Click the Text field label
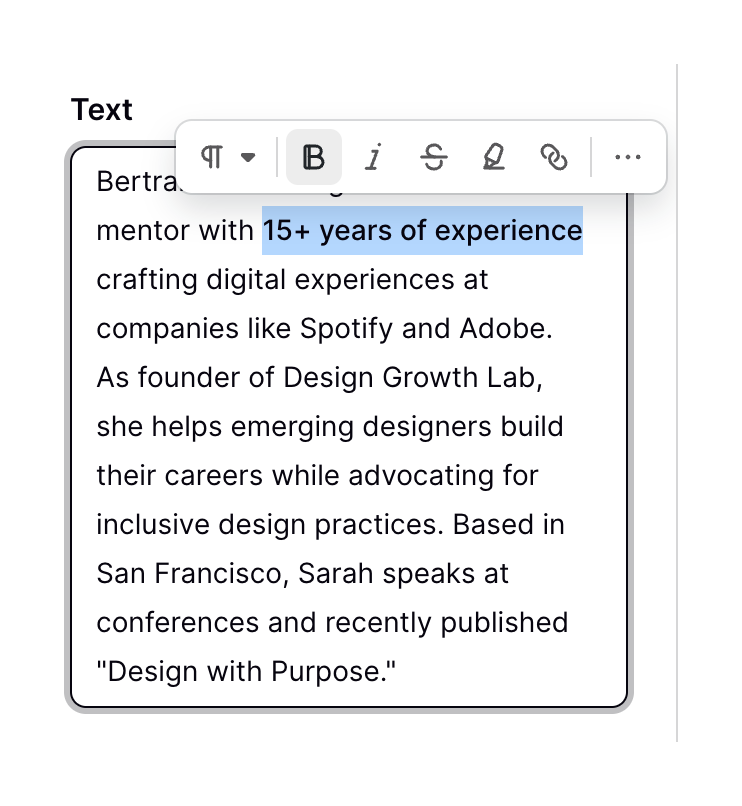The width and height of the screenshot is (742, 806). coord(101,110)
